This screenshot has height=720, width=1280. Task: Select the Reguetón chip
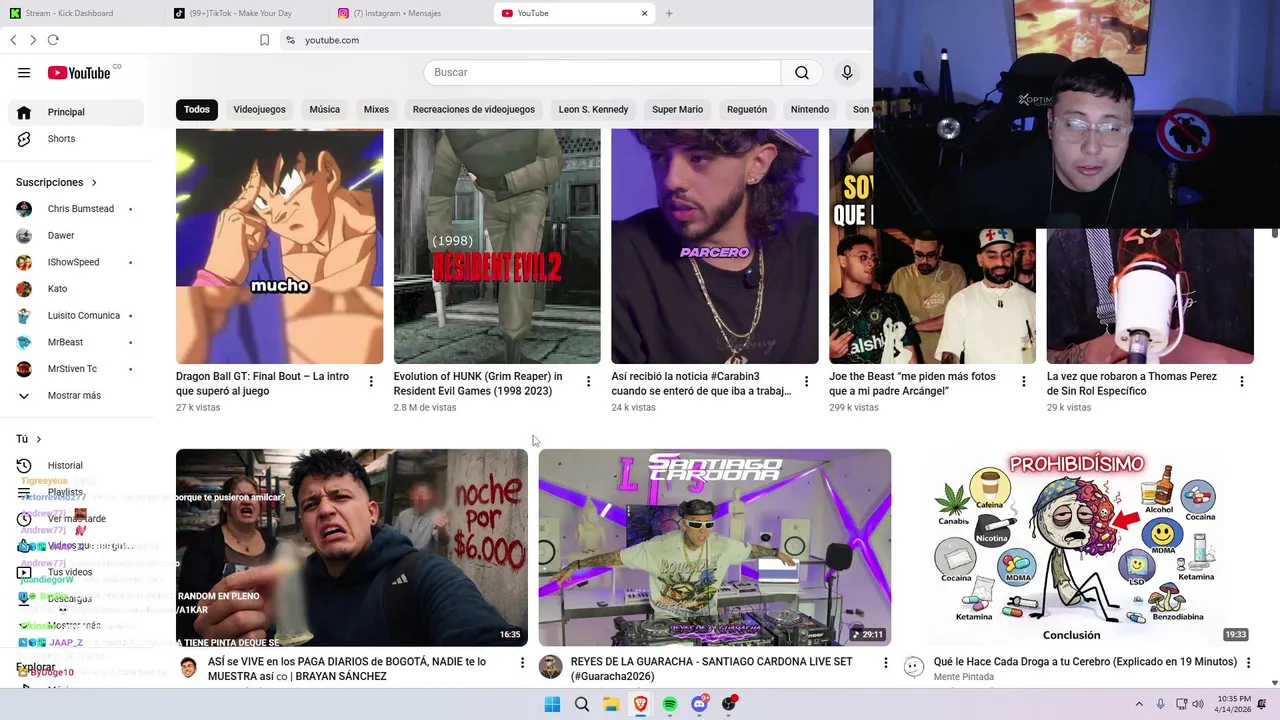click(747, 109)
